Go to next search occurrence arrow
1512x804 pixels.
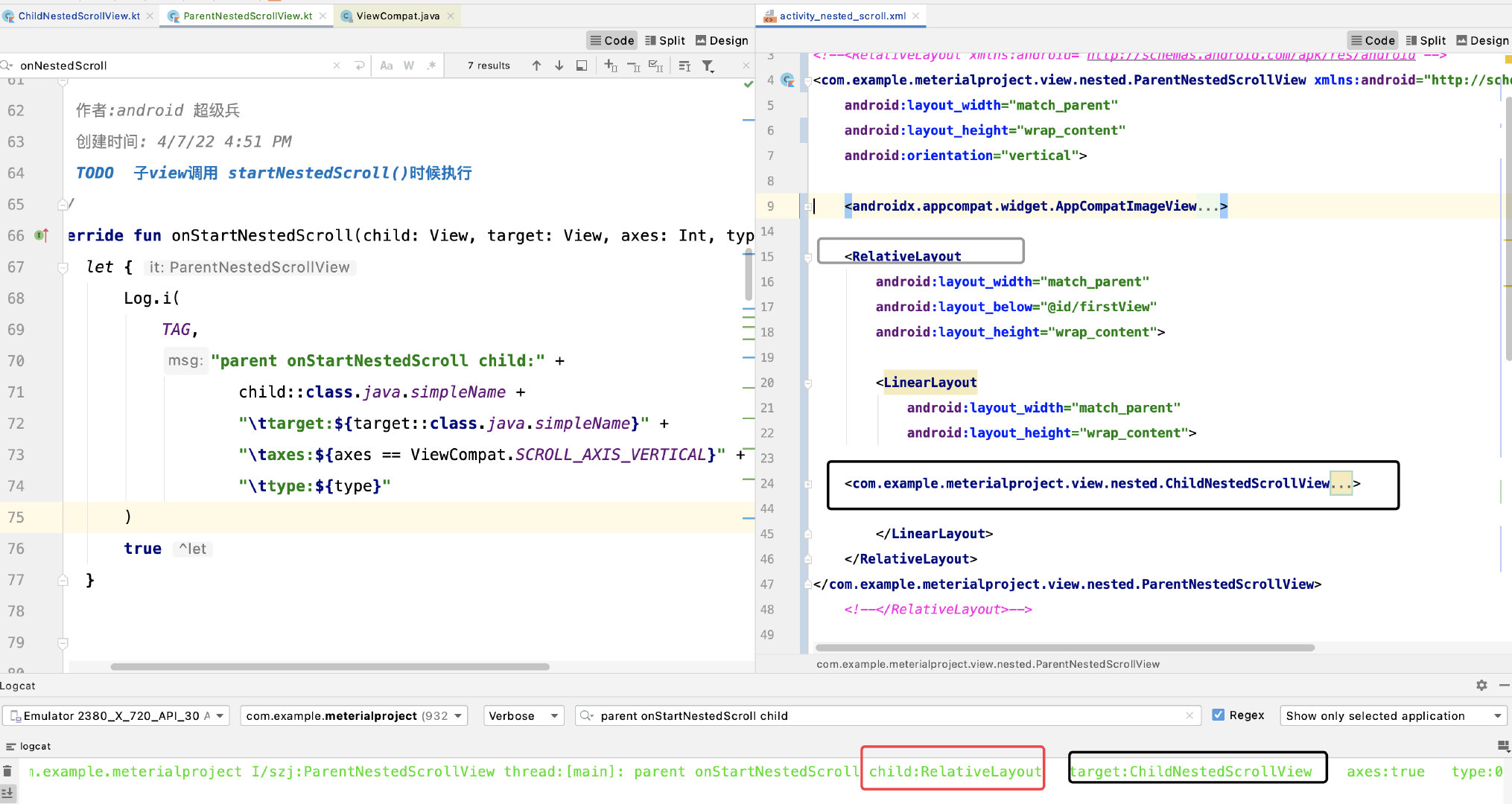[559, 66]
